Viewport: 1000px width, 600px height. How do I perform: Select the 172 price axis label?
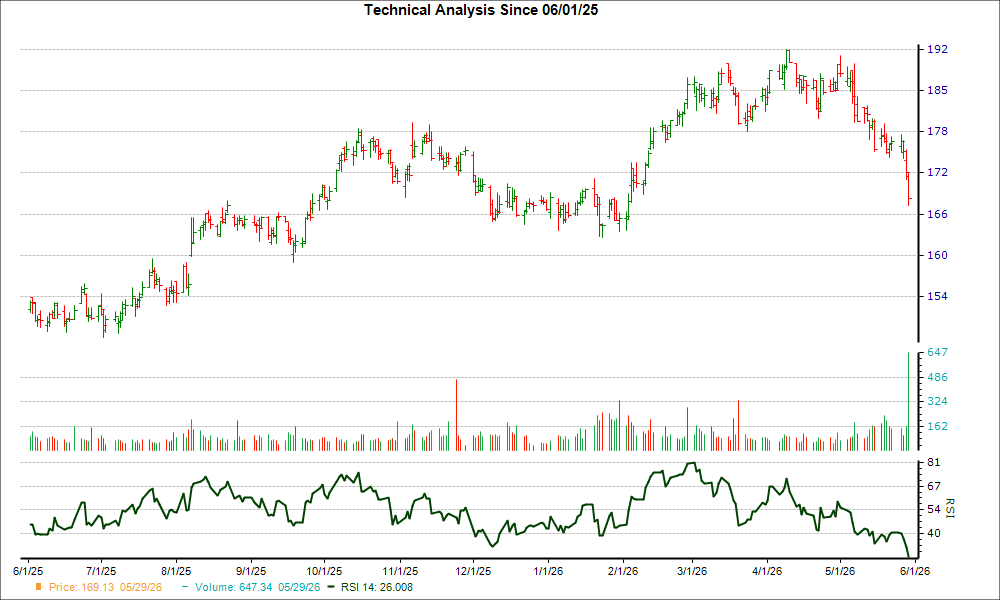tap(937, 173)
